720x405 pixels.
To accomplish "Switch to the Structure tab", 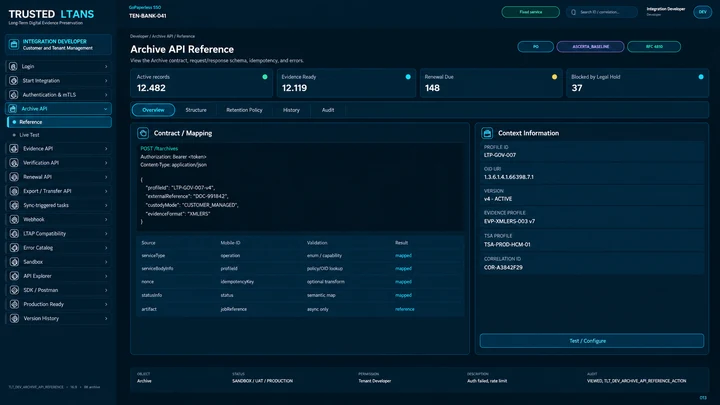I will [196, 110].
